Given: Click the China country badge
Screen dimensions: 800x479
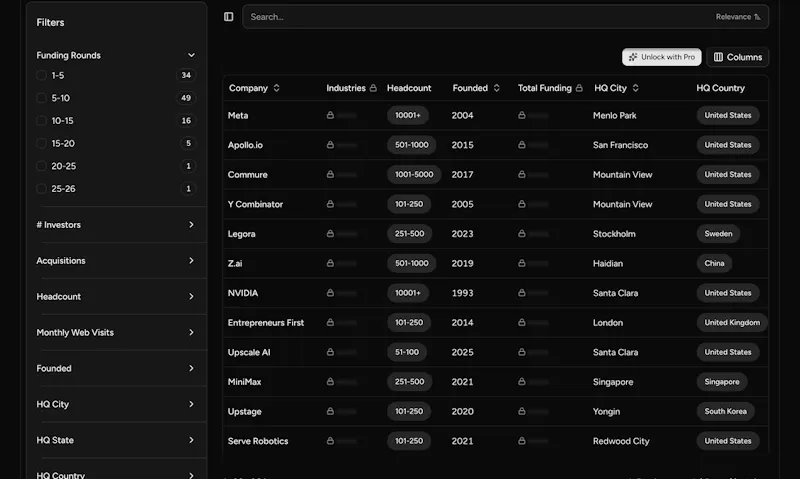Looking at the screenshot, I should (714, 263).
